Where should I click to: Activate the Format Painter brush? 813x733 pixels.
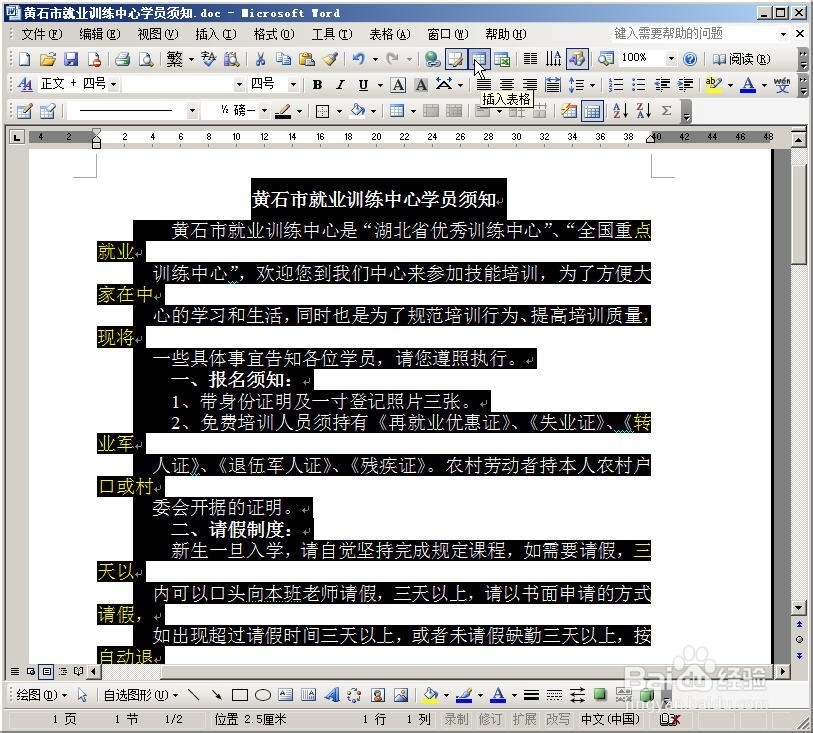point(330,59)
